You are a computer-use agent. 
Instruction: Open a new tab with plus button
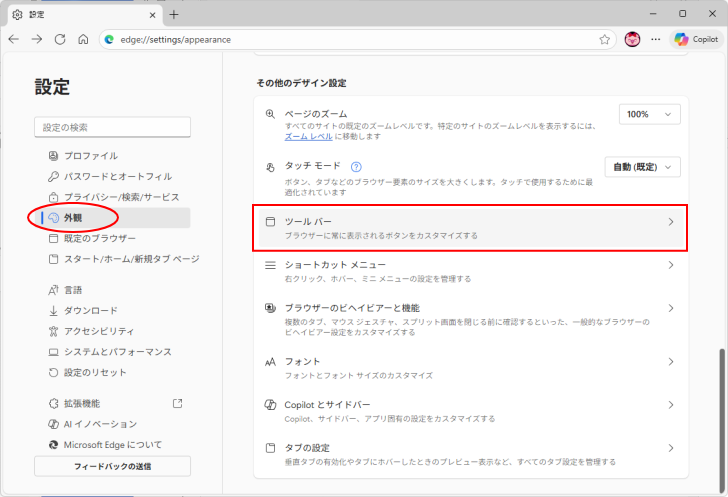174,15
